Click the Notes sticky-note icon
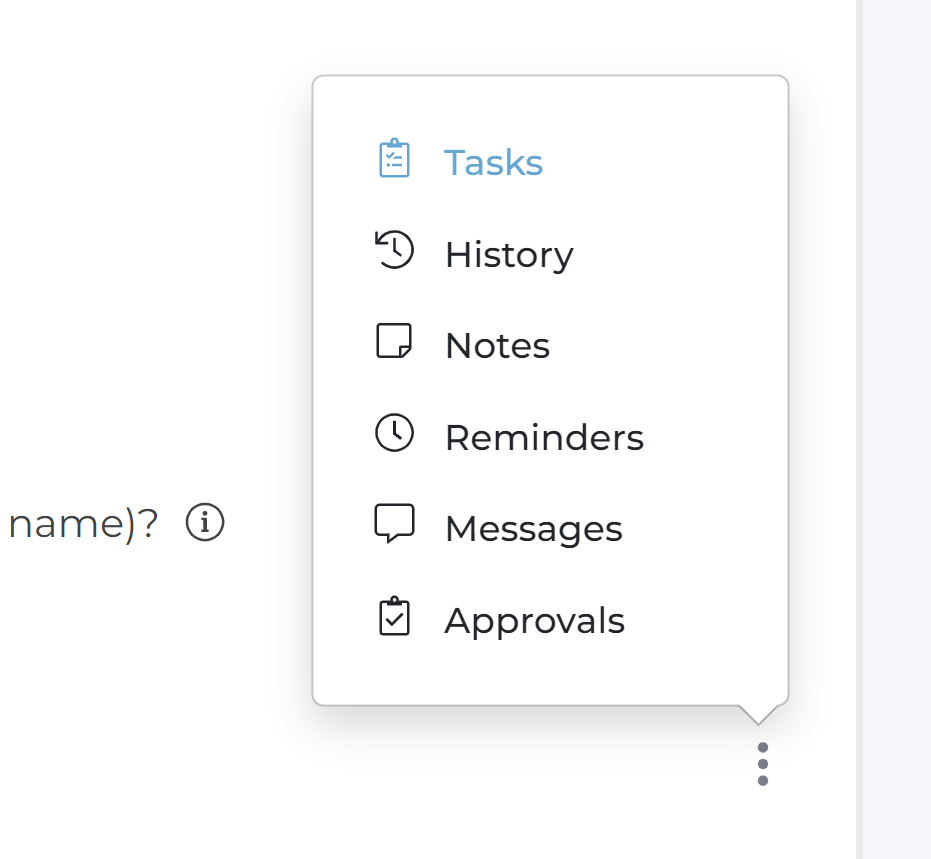The width and height of the screenshot is (931, 859). click(x=394, y=341)
